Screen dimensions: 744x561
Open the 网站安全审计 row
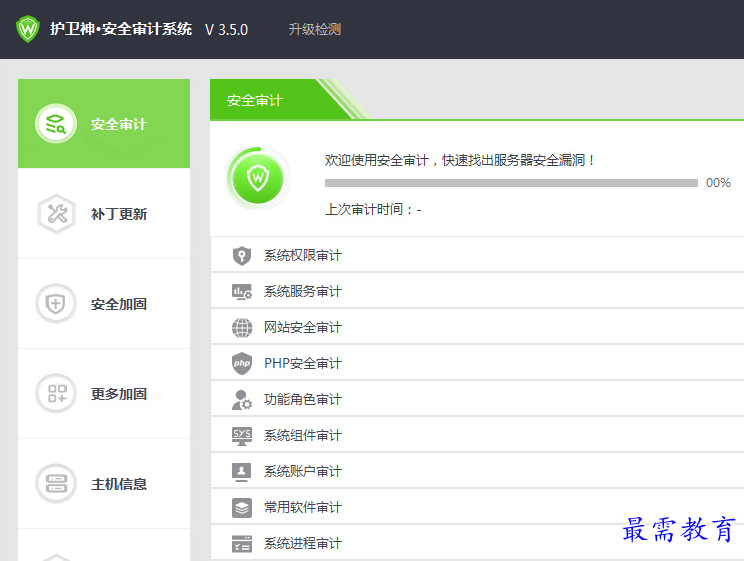(477, 327)
